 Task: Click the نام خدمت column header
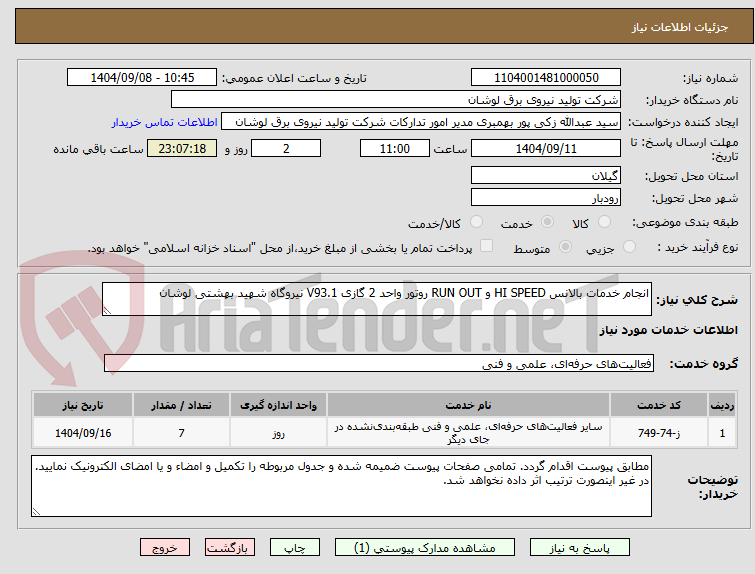468,405
